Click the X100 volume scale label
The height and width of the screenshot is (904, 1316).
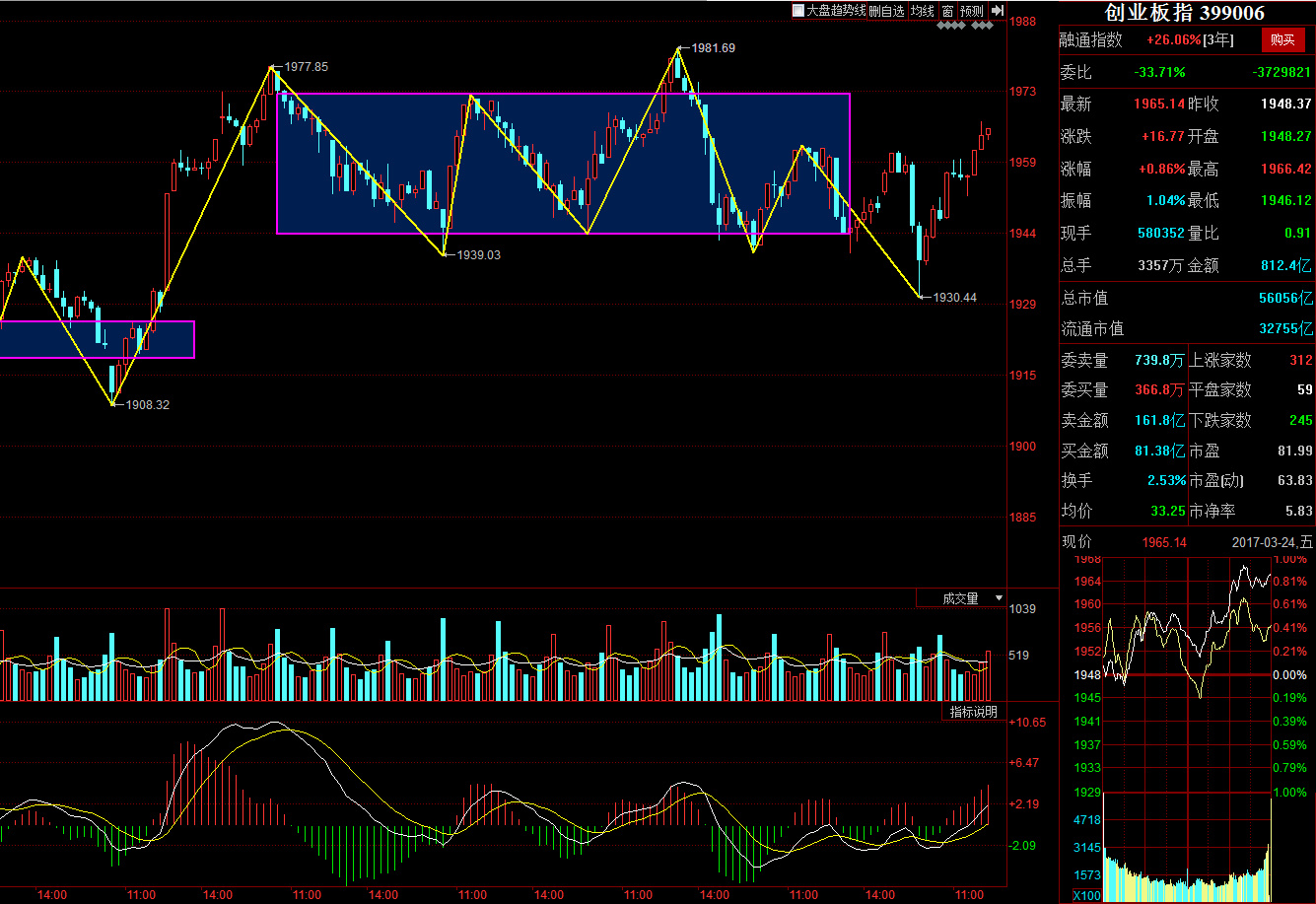tap(1085, 896)
